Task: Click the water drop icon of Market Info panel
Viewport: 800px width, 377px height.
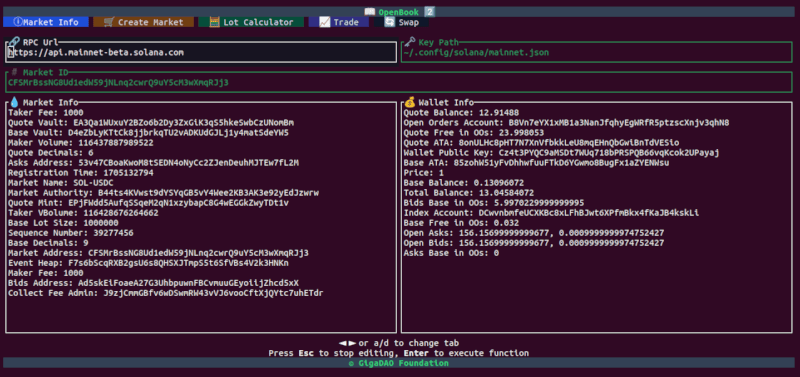Action: coord(14,102)
